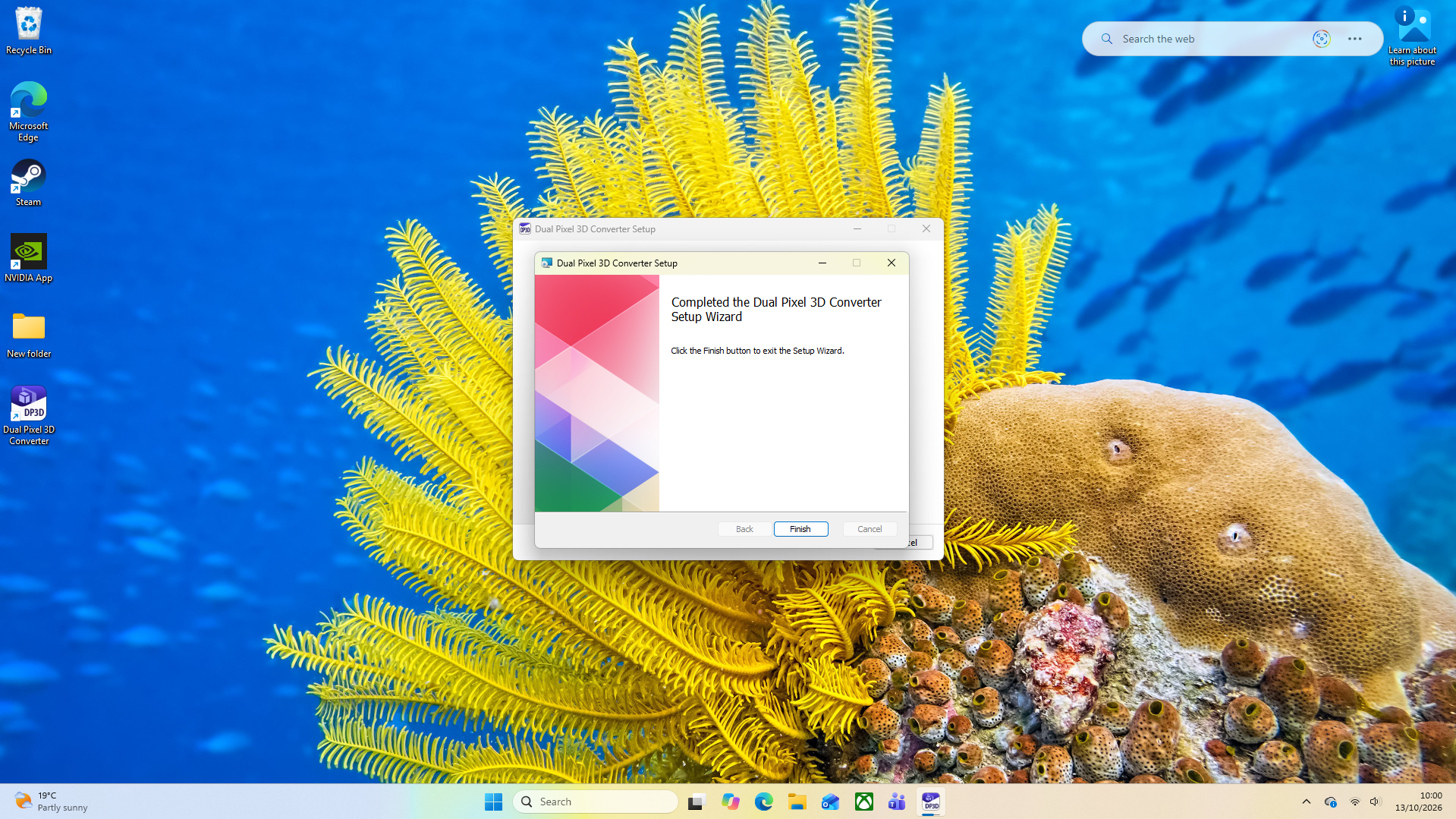Select the Dual Pixel 3D Converter desktop shortcut
This screenshot has height=819, width=1456.
pos(29,415)
